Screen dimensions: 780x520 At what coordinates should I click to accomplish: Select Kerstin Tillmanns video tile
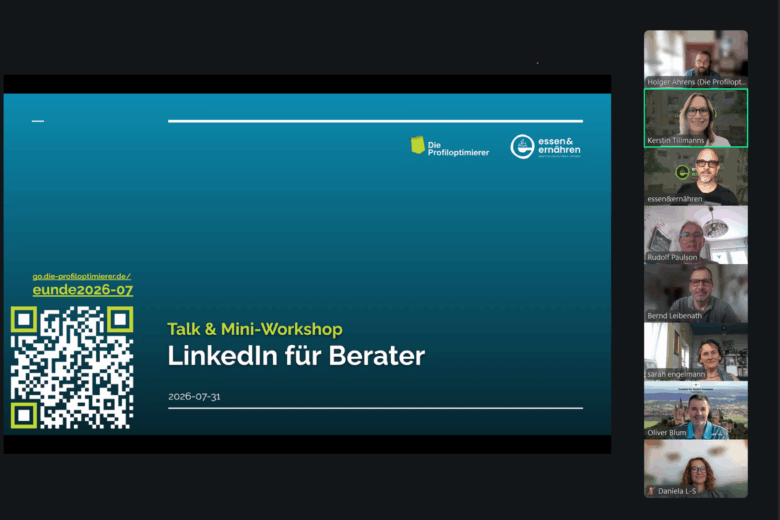(x=695, y=118)
